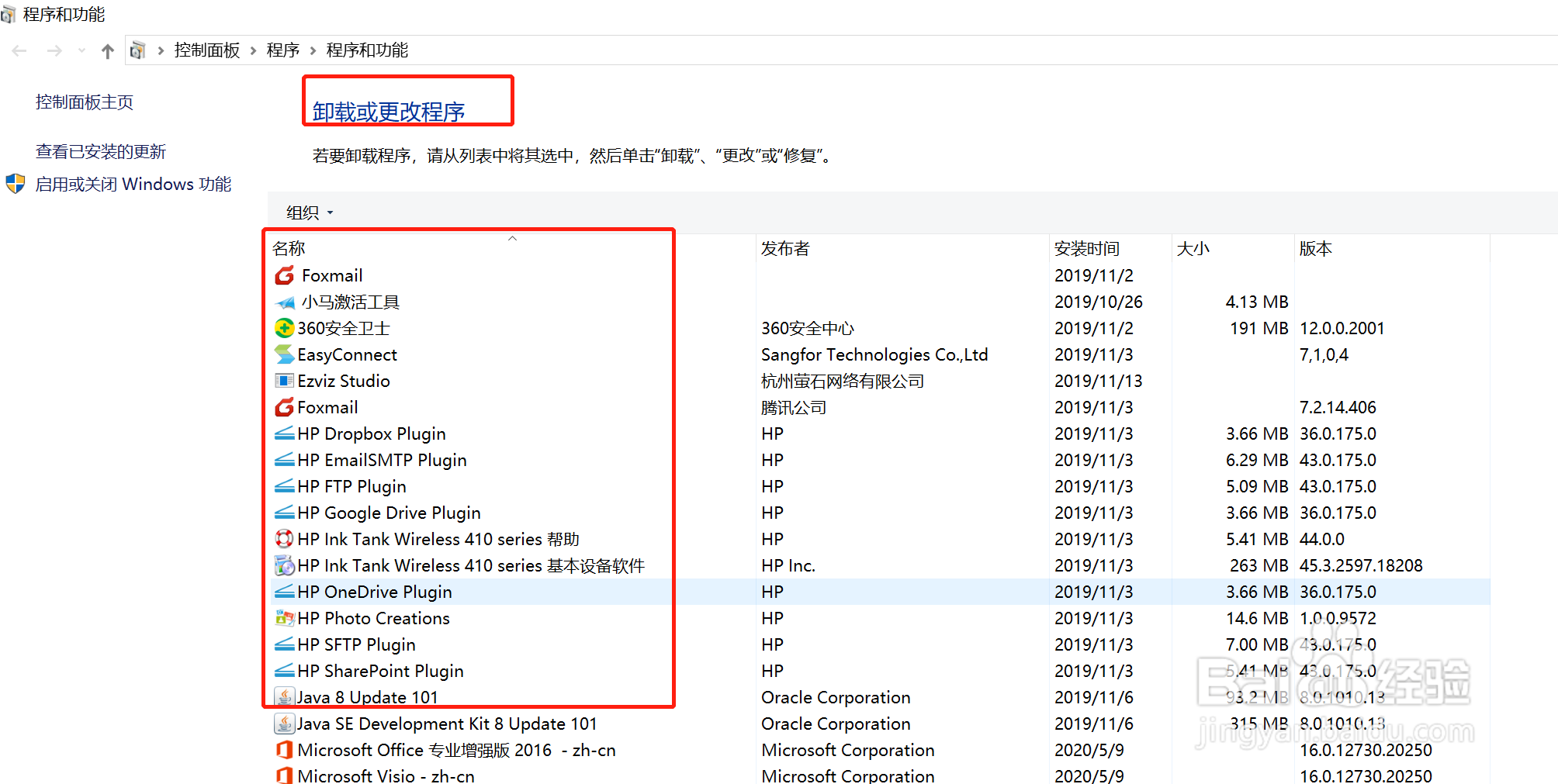Open the 组织 dropdown menu
This screenshot has width=1558, height=784.
[309, 212]
